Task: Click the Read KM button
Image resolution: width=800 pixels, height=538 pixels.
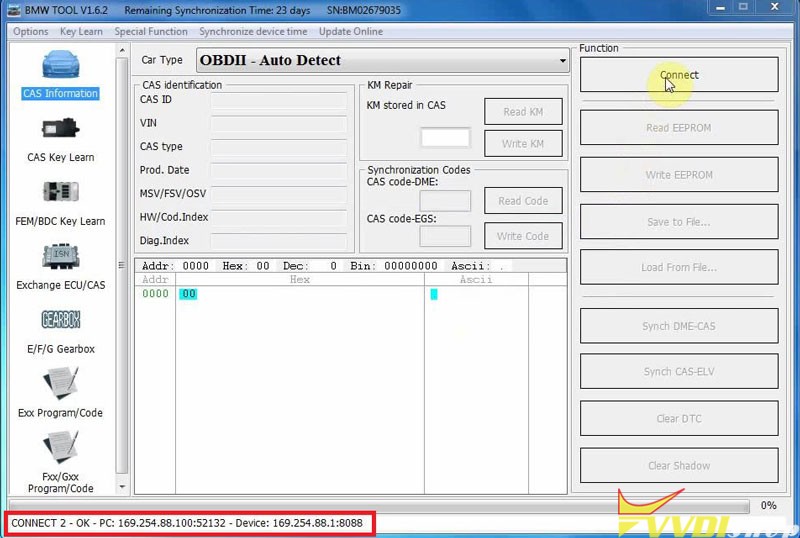Action: tap(523, 112)
